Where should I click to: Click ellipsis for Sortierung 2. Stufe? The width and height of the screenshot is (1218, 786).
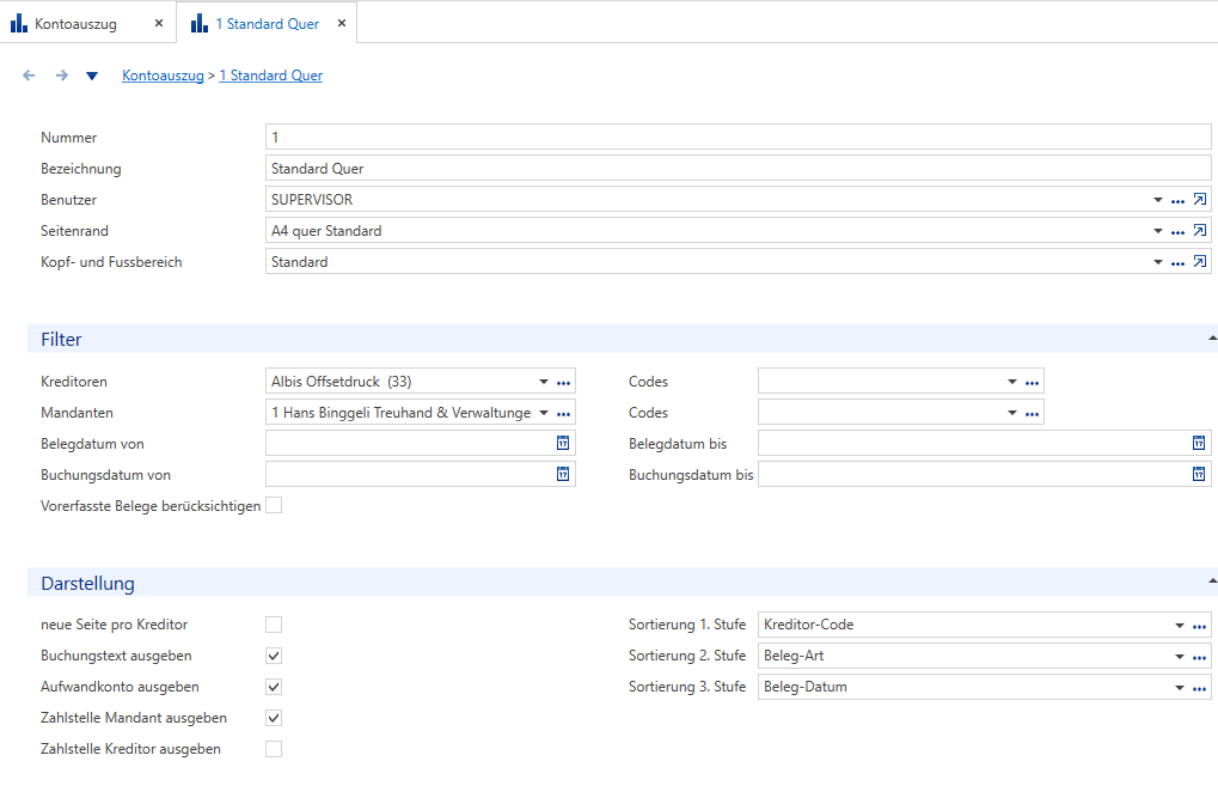(1199, 657)
